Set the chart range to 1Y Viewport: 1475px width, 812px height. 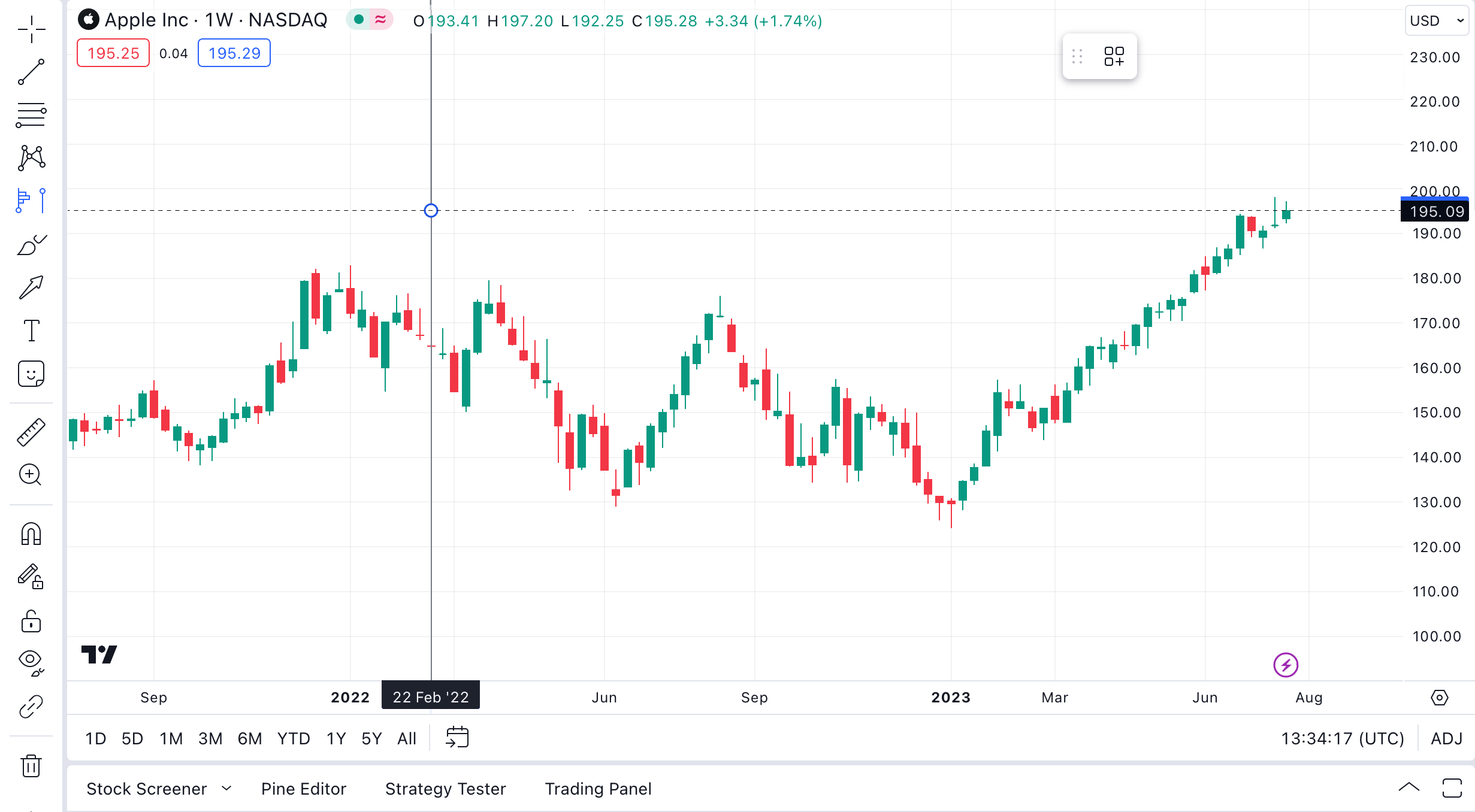pos(336,738)
